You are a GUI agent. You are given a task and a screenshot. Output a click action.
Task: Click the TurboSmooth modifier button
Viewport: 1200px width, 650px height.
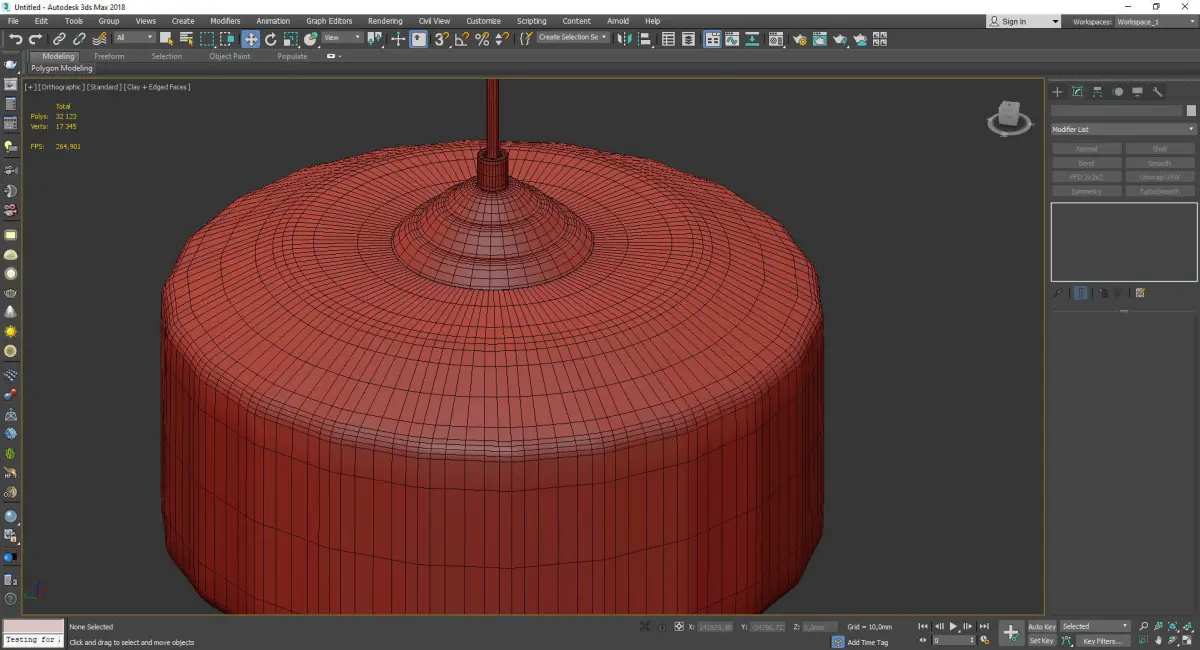pos(1159,191)
